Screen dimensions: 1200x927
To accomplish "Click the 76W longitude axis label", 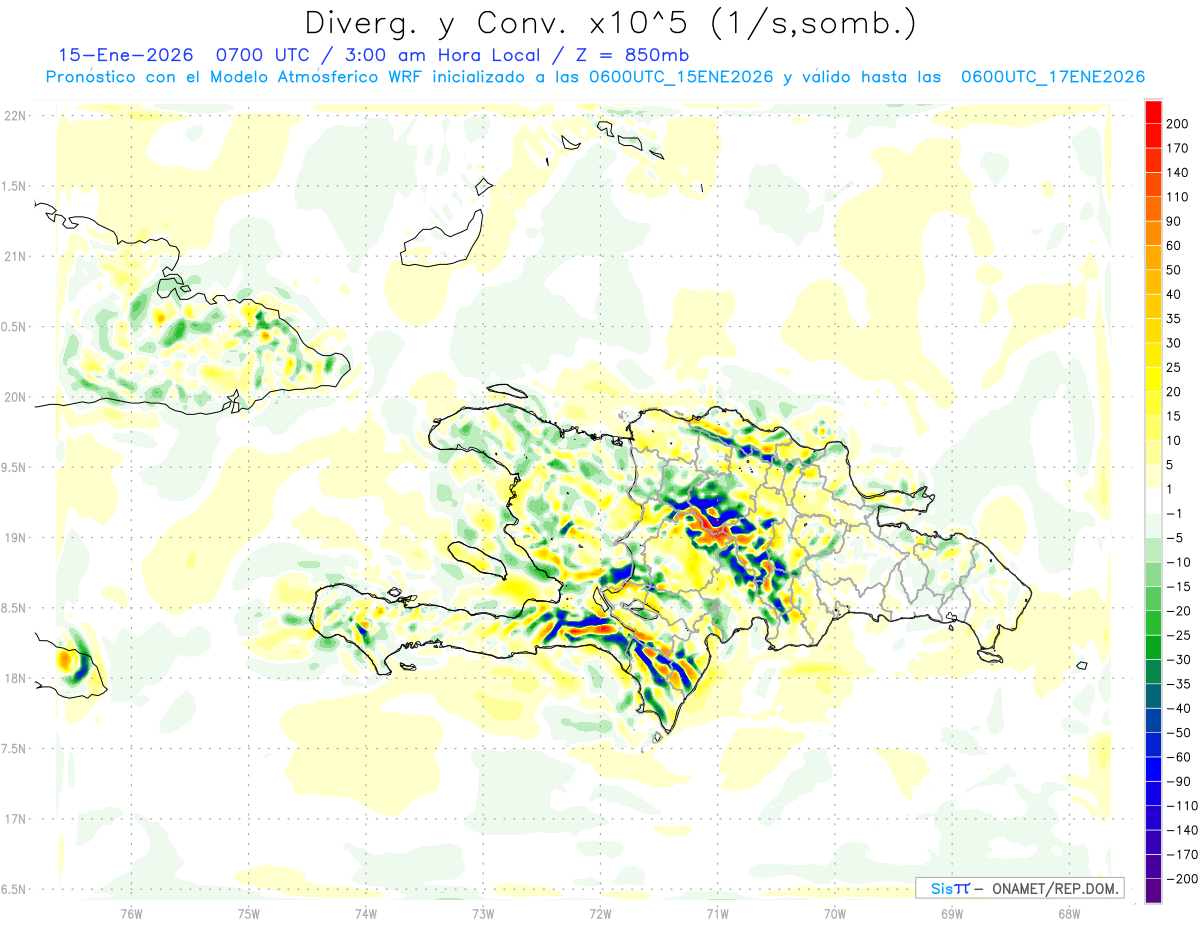I will (x=131, y=912).
